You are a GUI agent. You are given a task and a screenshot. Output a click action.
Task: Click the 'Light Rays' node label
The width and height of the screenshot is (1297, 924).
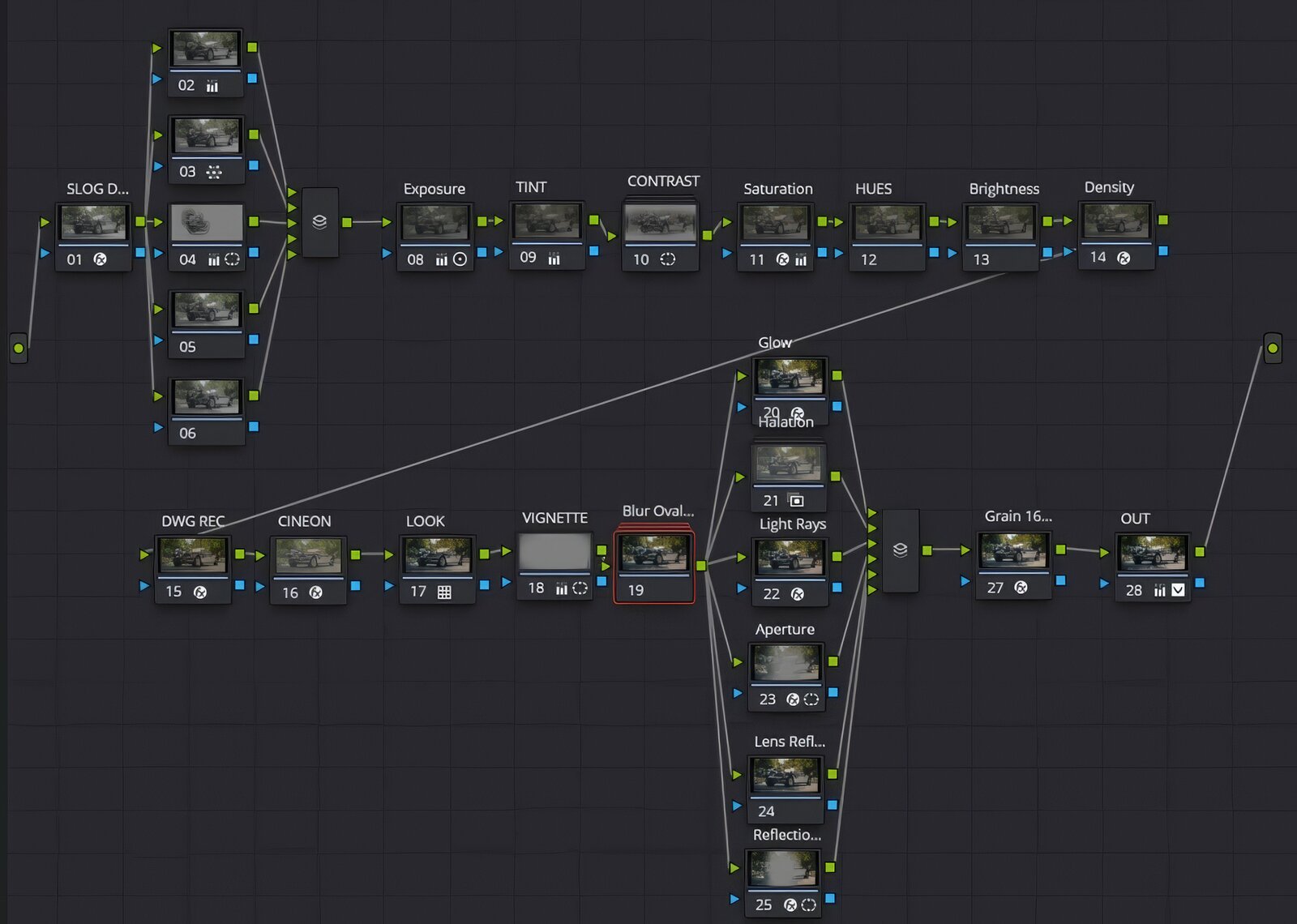(x=793, y=524)
